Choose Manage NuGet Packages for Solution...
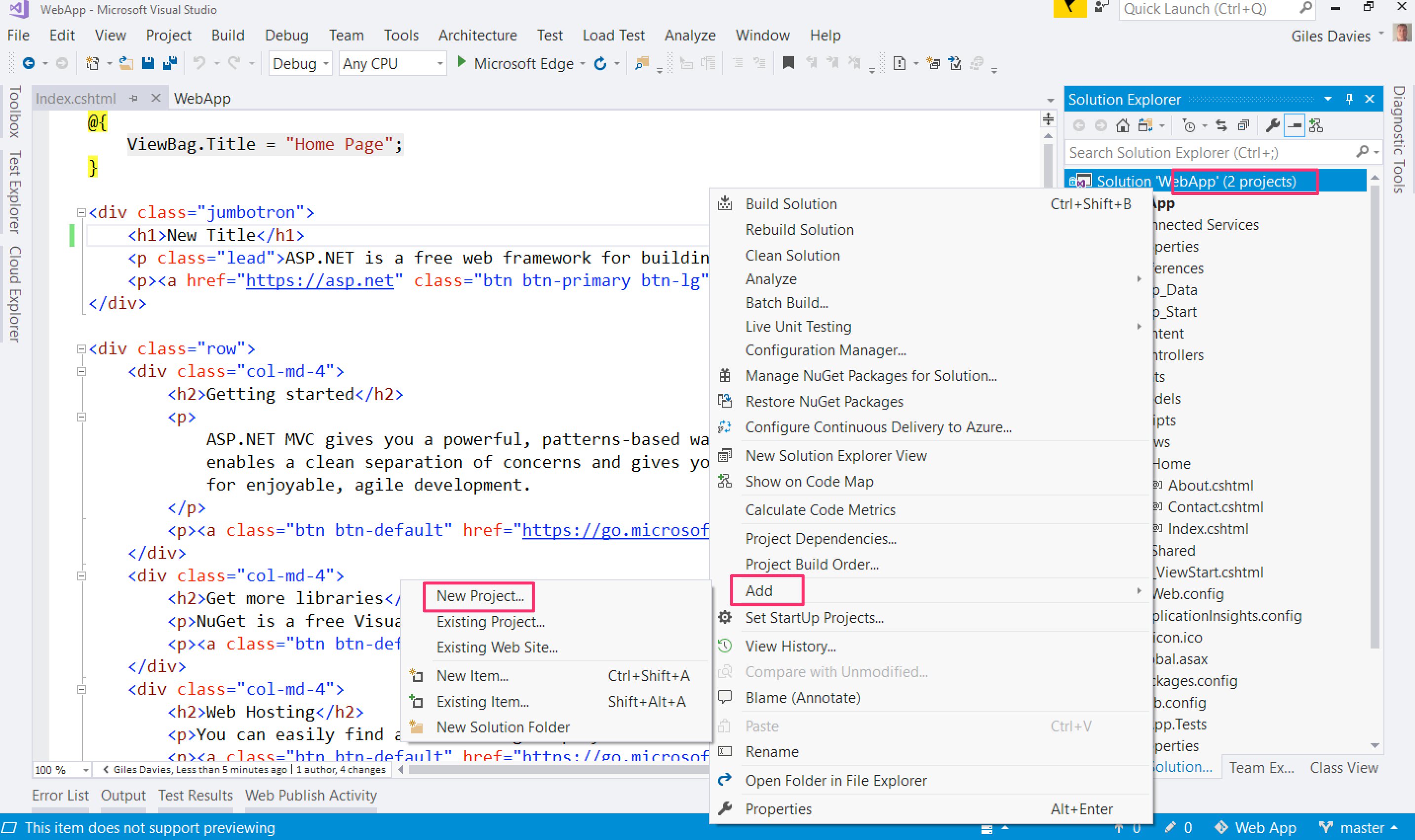 [870, 376]
